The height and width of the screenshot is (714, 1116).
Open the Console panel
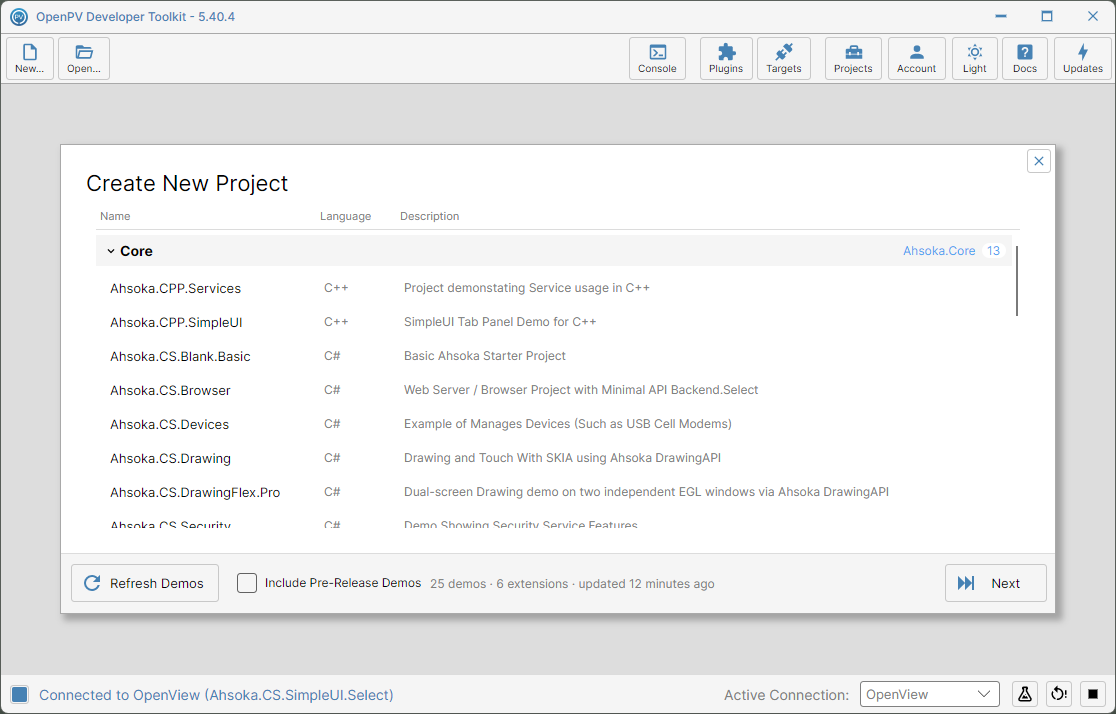(657, 58)
